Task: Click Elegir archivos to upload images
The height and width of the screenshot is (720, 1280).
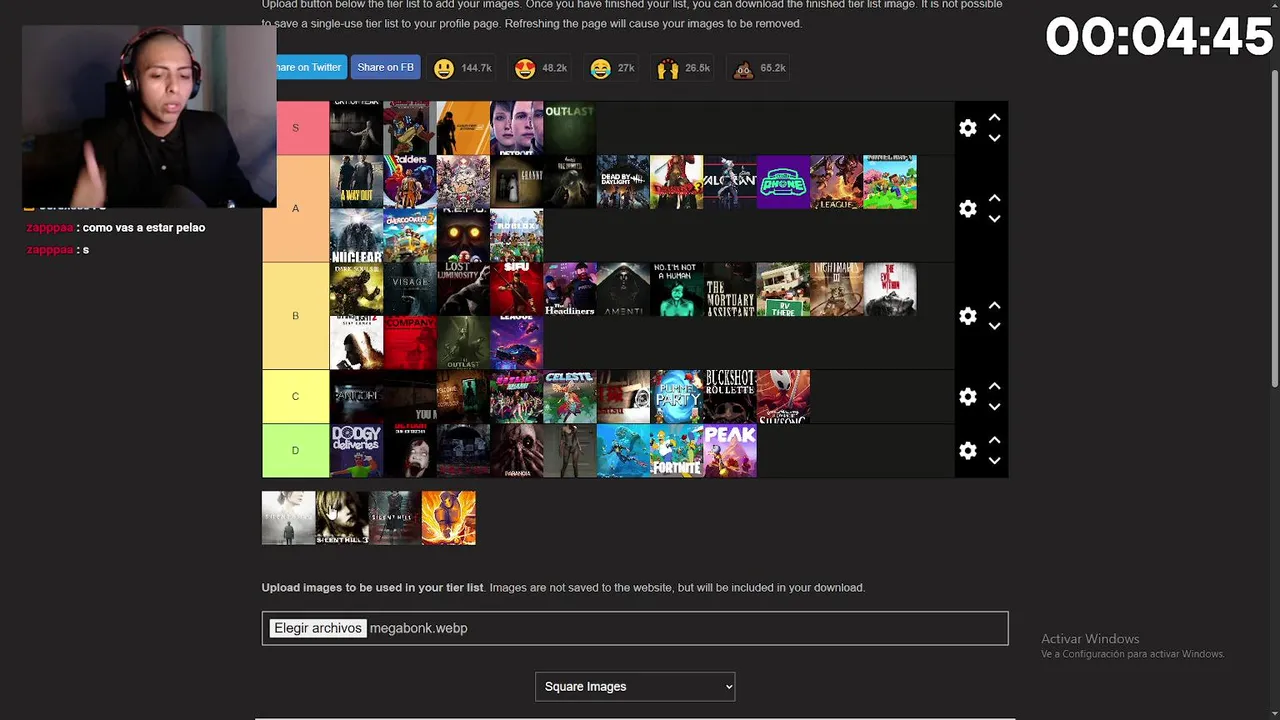Action: (x=318, y=628)
